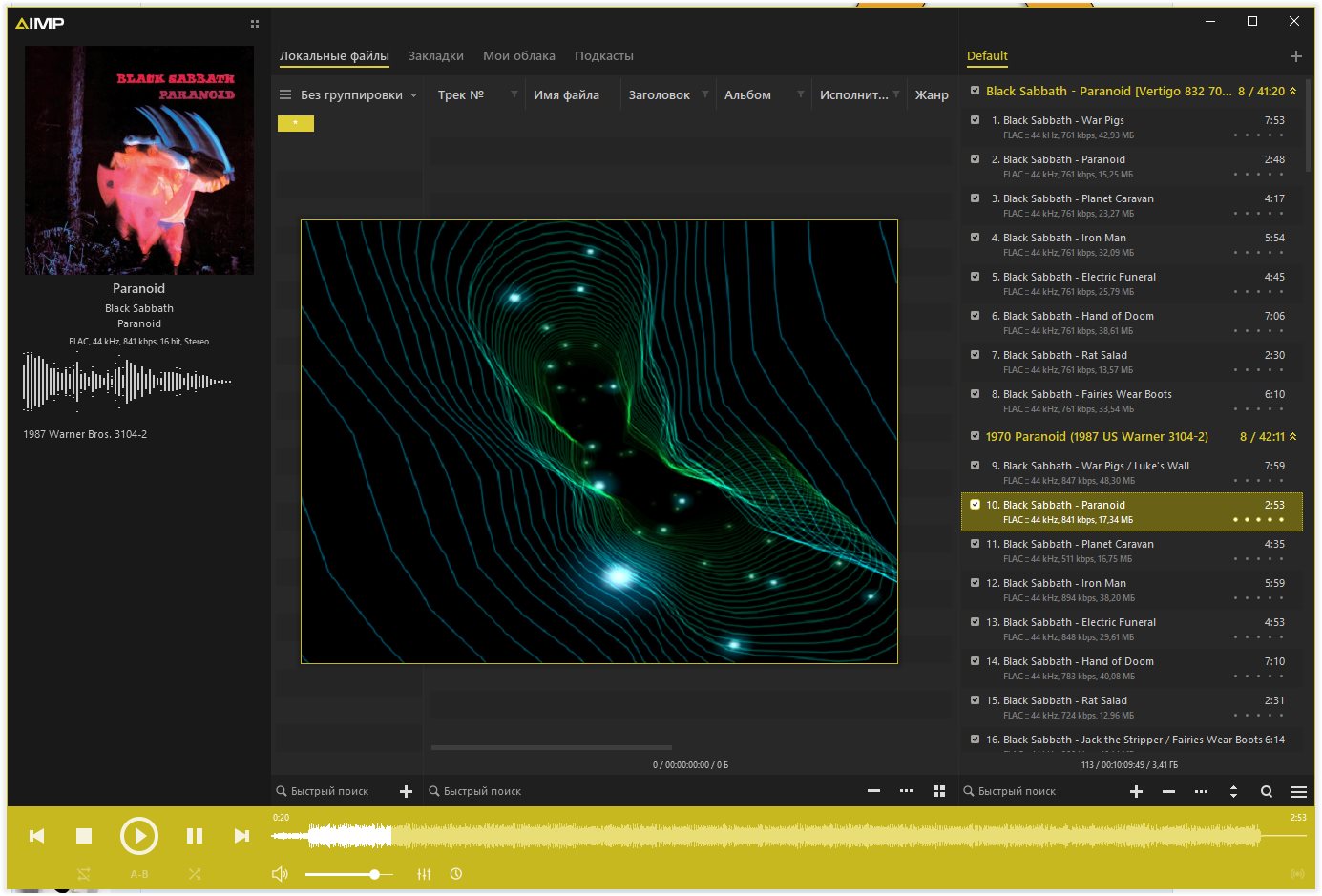Open playlist search magnifier icon
Screen dimensions: 1322x896
click(x=1266, y=791)
